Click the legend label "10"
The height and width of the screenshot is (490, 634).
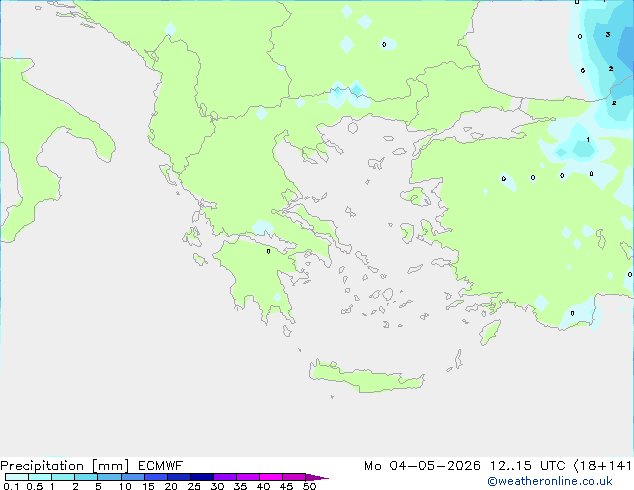click(125, 486)
